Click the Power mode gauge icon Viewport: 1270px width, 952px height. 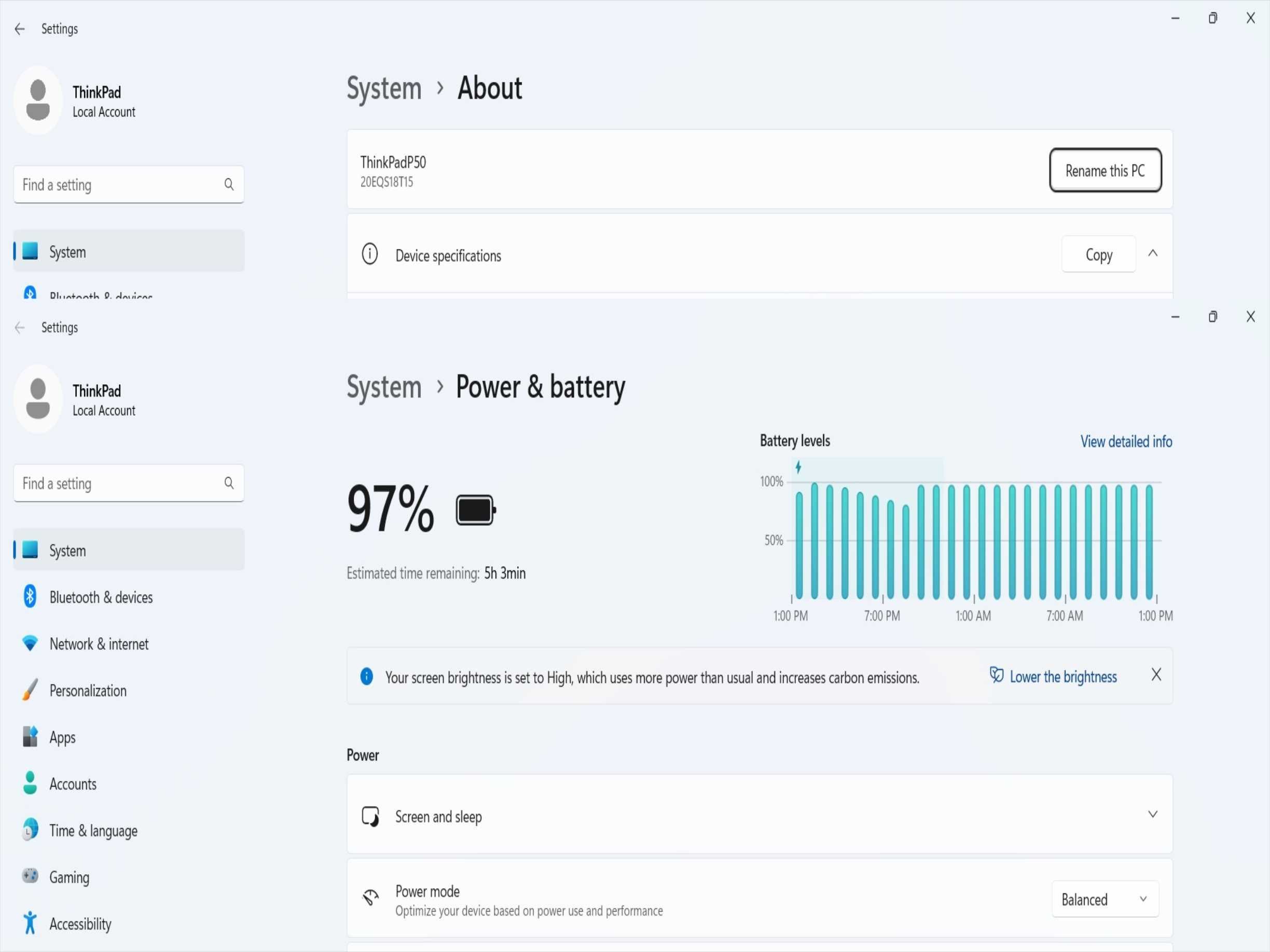371,897
